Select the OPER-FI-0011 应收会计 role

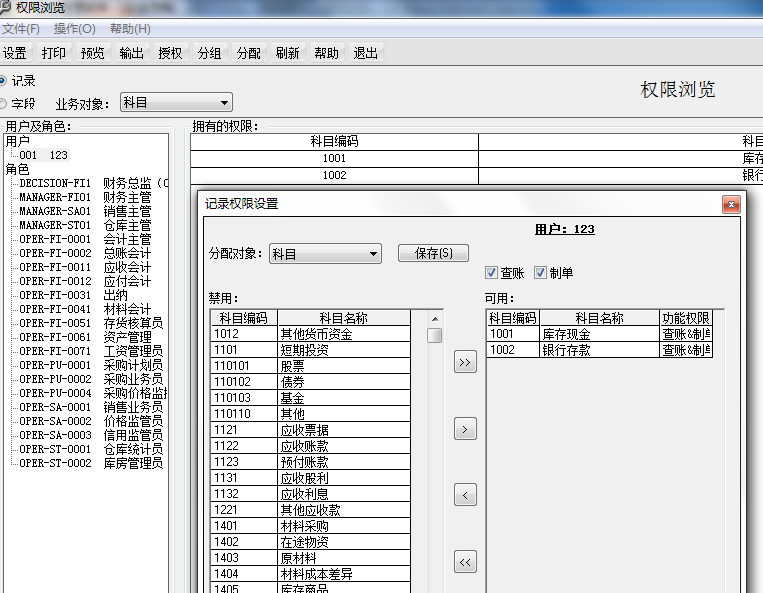85,267
